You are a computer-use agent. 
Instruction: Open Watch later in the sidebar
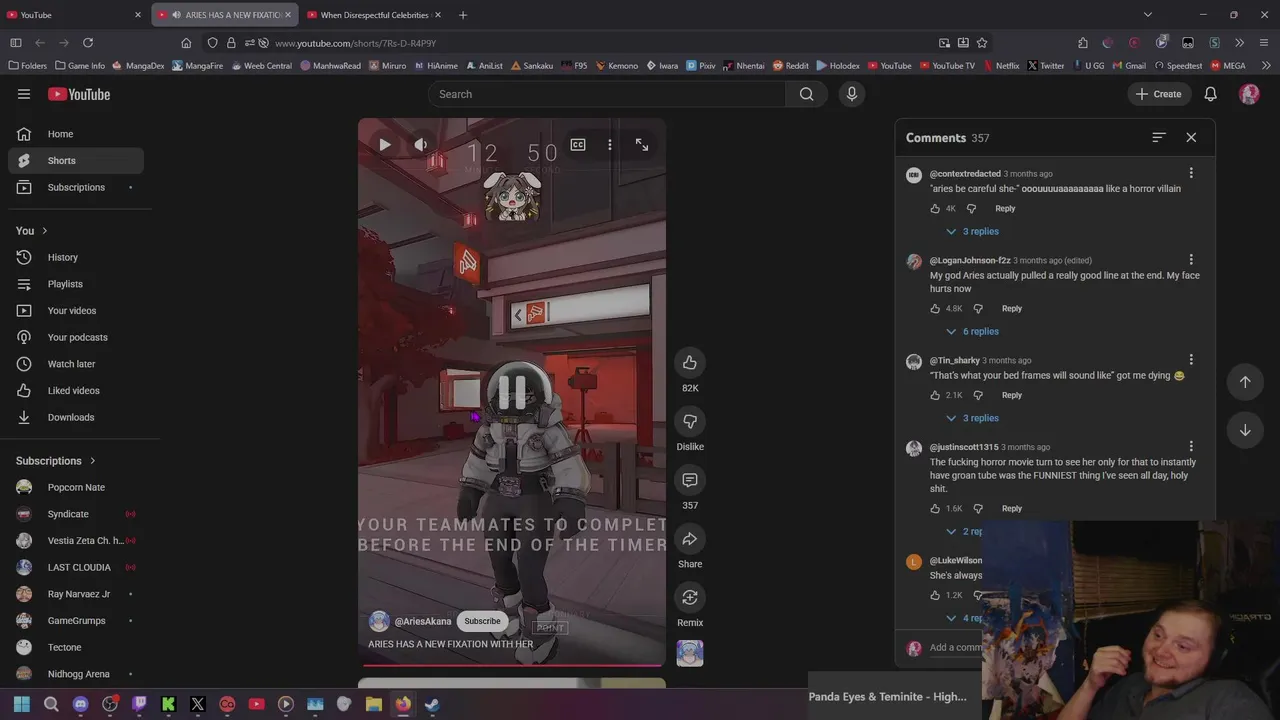[76, 364]
